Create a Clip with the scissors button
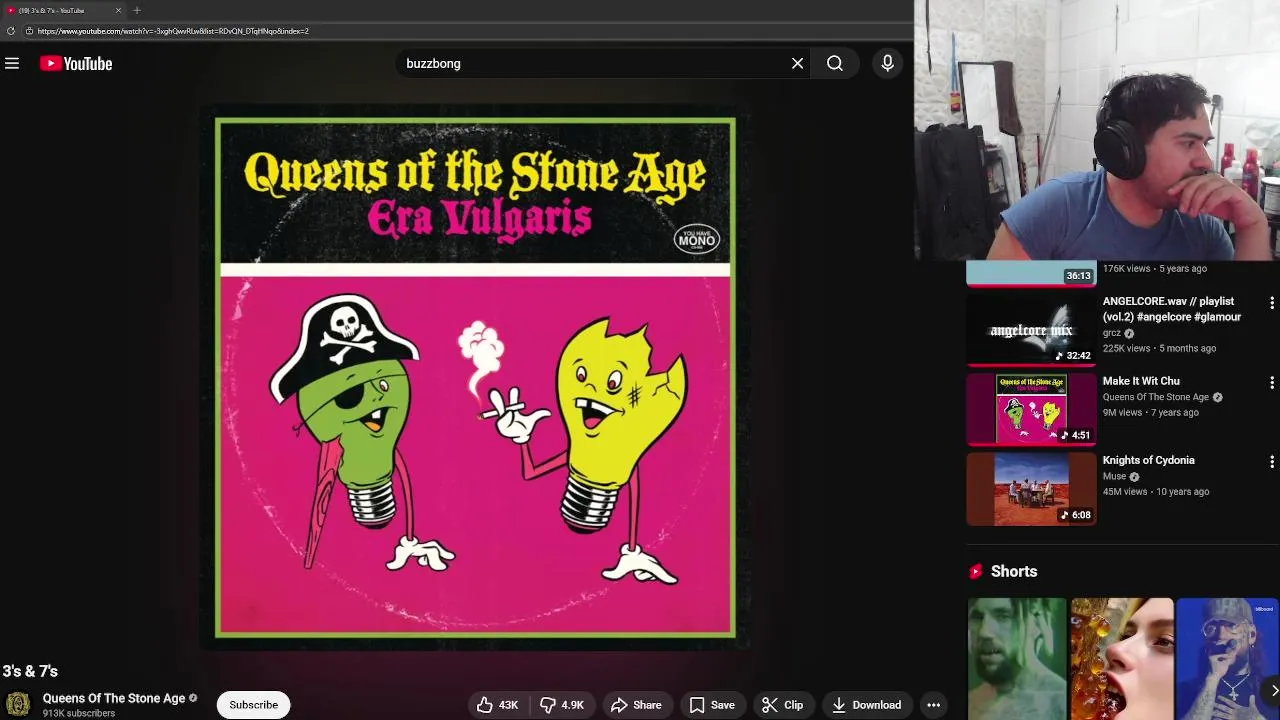1280x720 pixels. coord(782,705)
